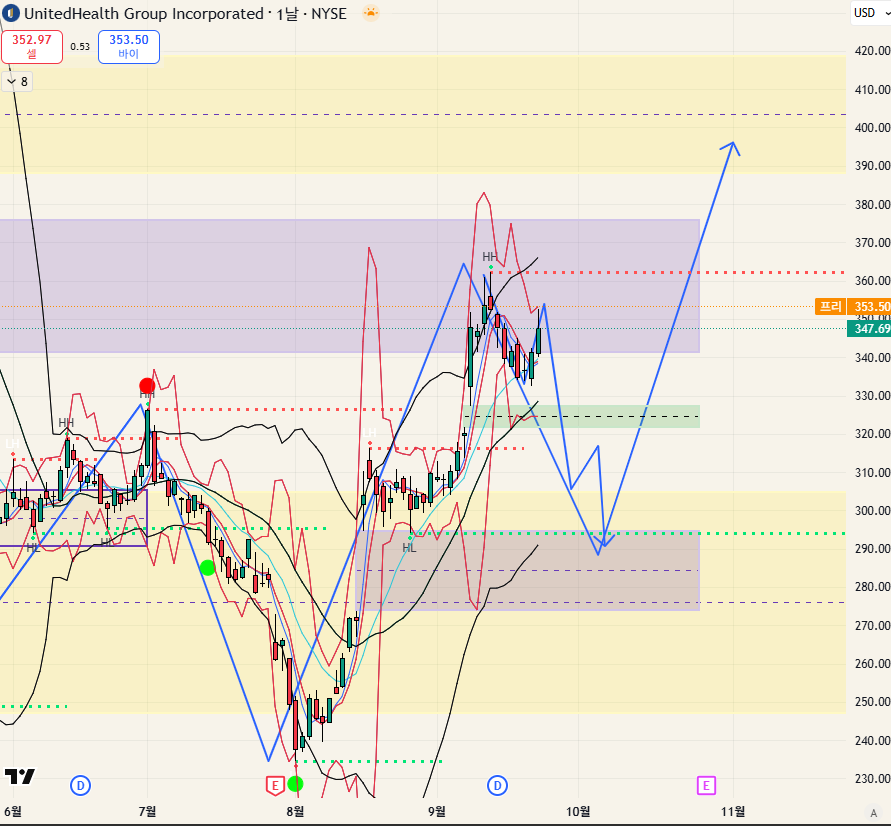Viewport: 891px width, 826px height.
Task: Click the 420.00 price axis label
Action: pos(872,51)
